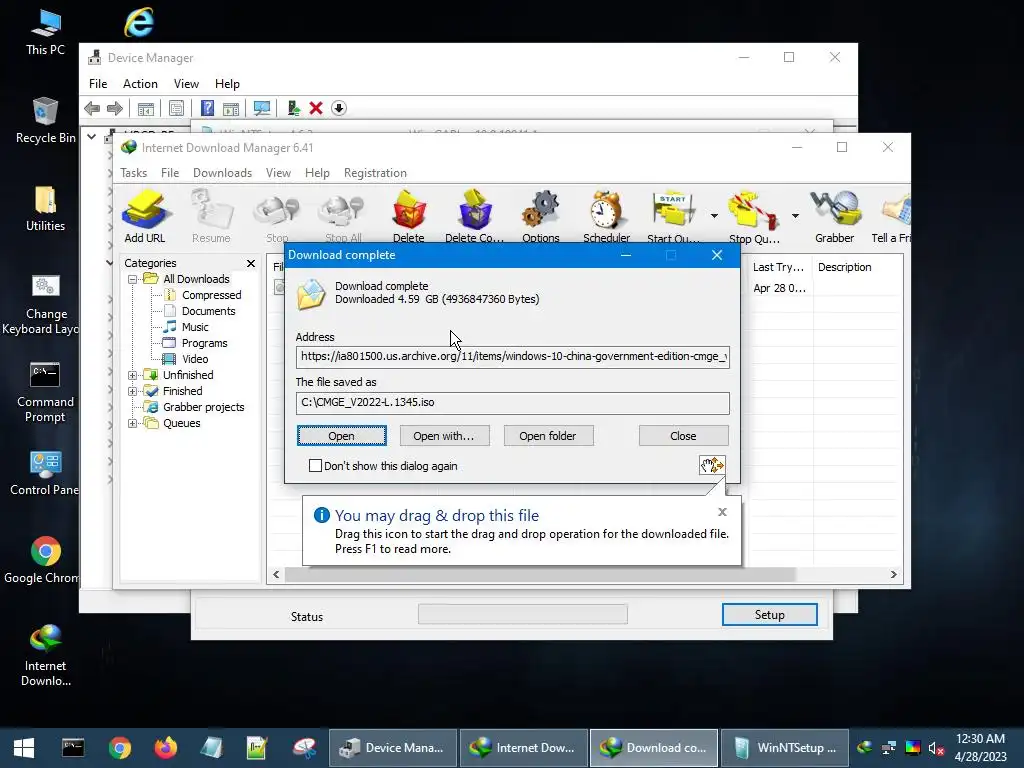The image size is (1024, 768).
Task: Check 'Don't show this dialog again'
Action: (x=315, y=466)
